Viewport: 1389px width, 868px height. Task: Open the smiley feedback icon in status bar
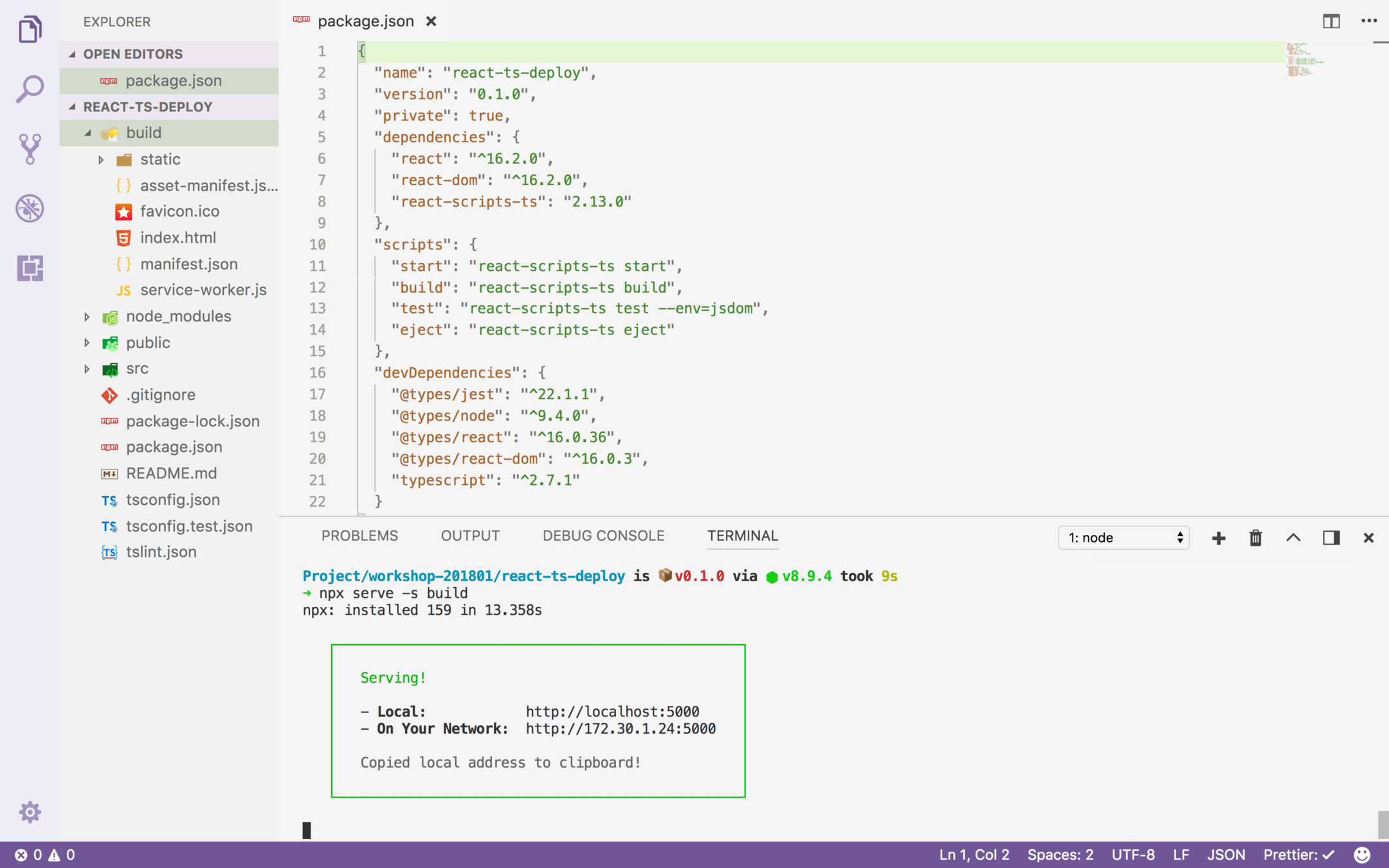(x=1362, y=854)
